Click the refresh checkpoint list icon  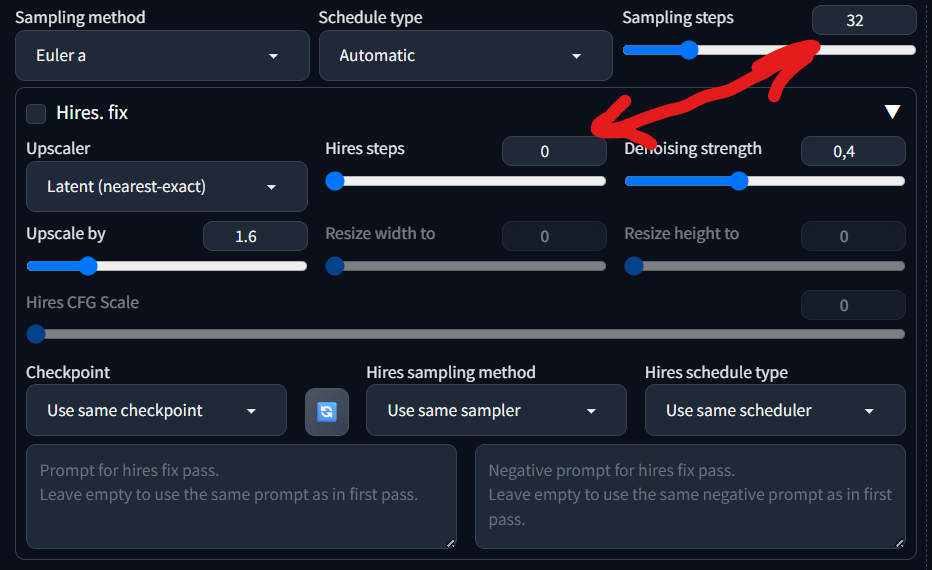tap(327, 411)
